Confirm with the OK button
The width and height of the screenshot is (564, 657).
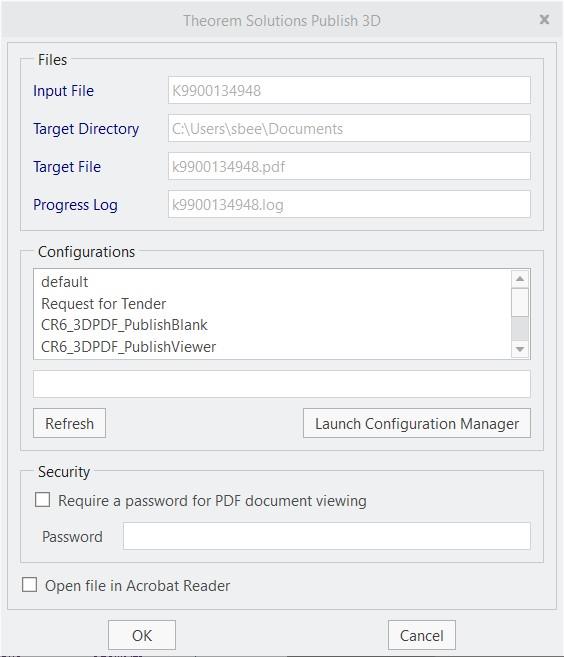point(142,635)
